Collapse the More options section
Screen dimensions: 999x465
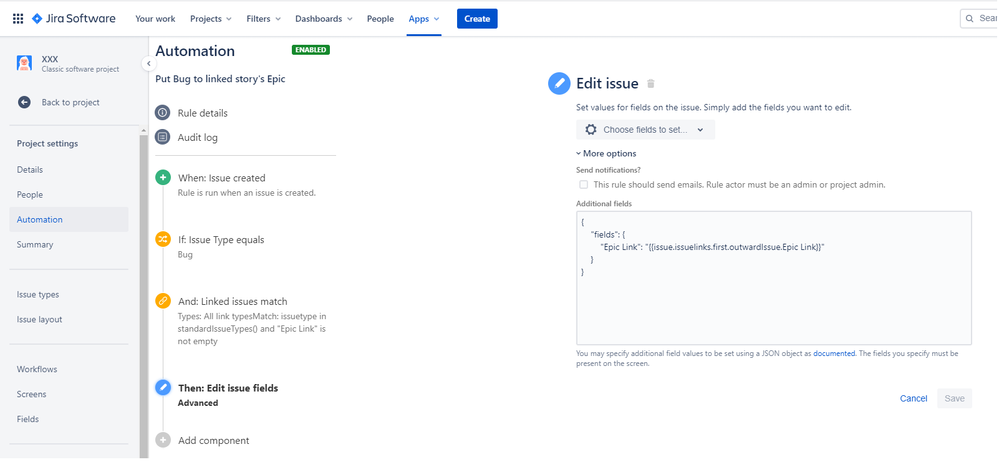(606, 154)
